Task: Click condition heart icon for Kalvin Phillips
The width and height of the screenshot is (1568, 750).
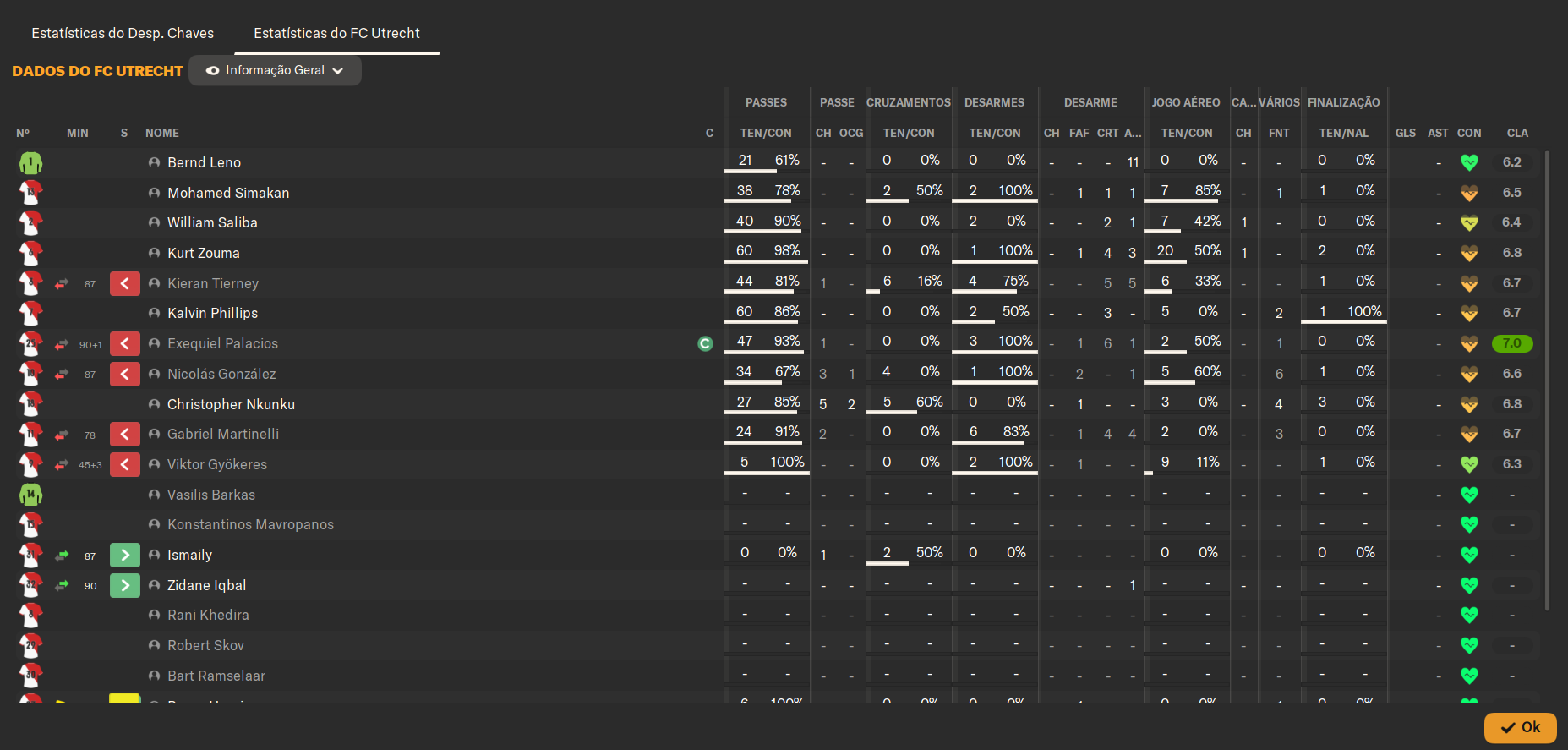Action: (1469, 313)
